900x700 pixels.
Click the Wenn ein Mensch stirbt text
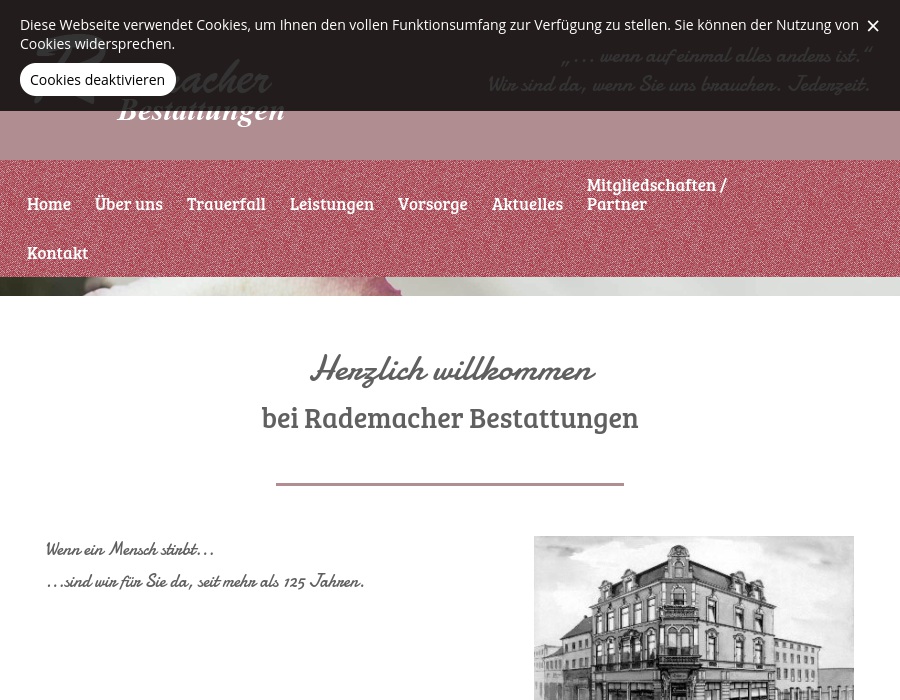click(x=129, y=549)
